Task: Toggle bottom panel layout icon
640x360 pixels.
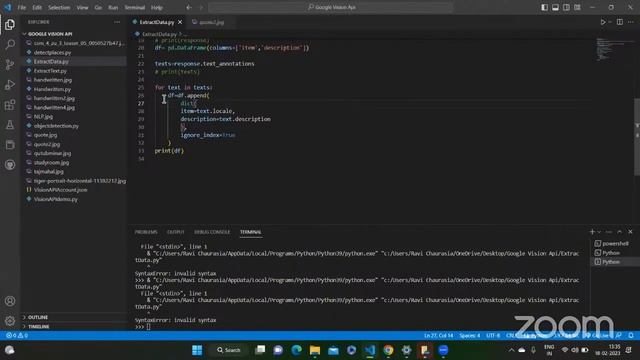Action: click(x=556, y=7)
